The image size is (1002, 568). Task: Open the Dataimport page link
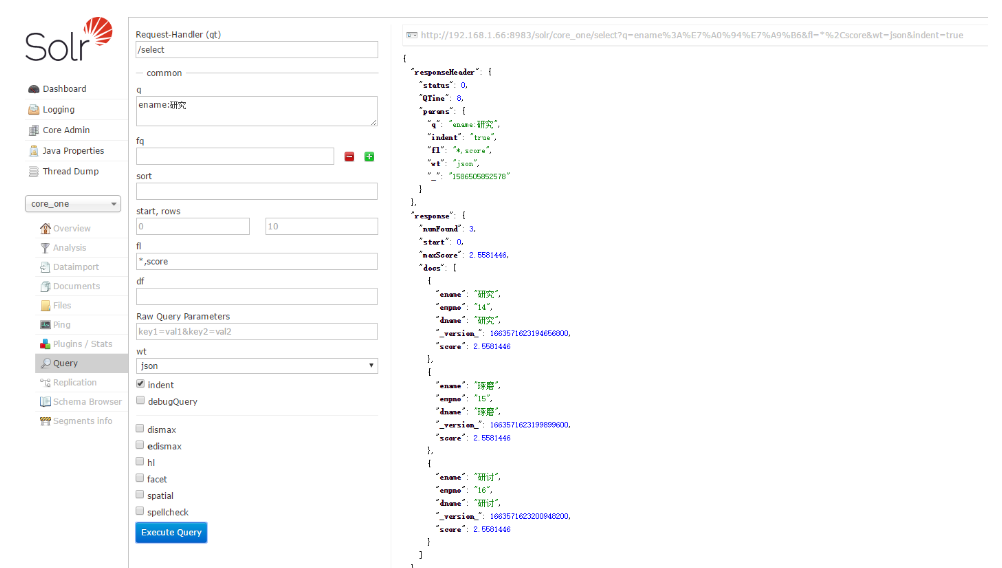[76, 267]
